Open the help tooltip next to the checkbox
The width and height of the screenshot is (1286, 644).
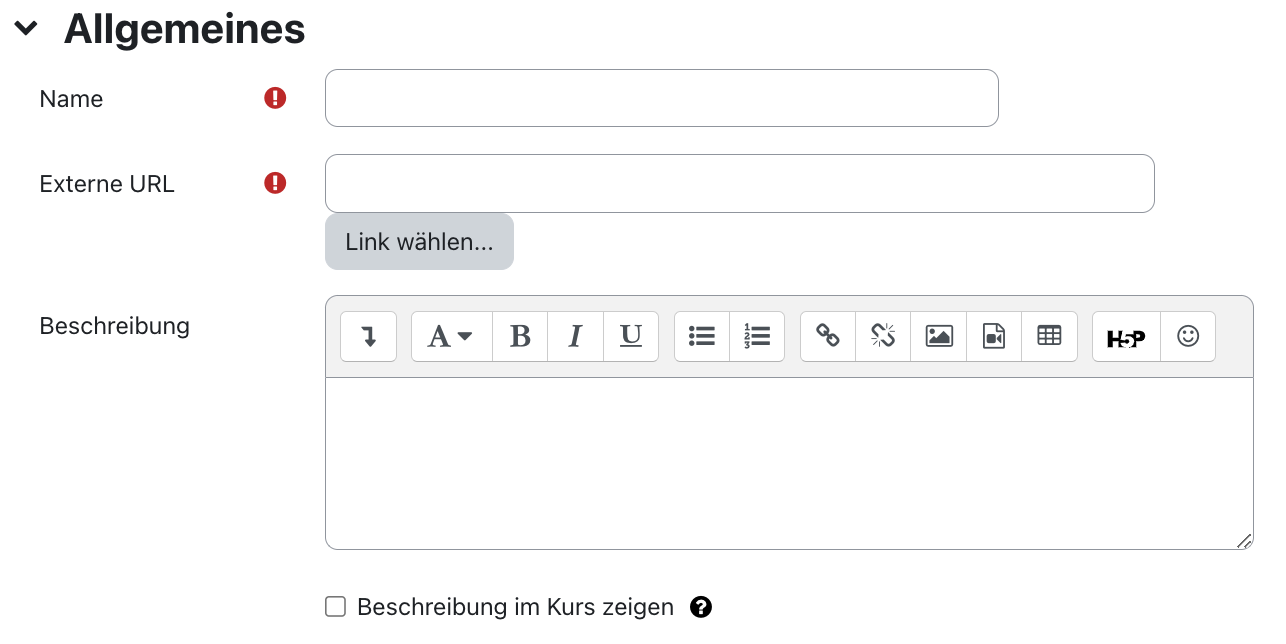click(x=701, y=607)
